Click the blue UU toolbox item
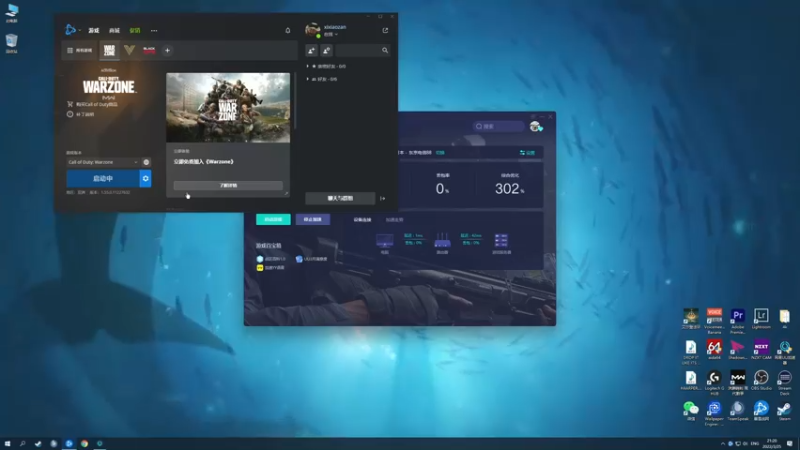Screen dimensions: 800x450 (x=312, y=259)
